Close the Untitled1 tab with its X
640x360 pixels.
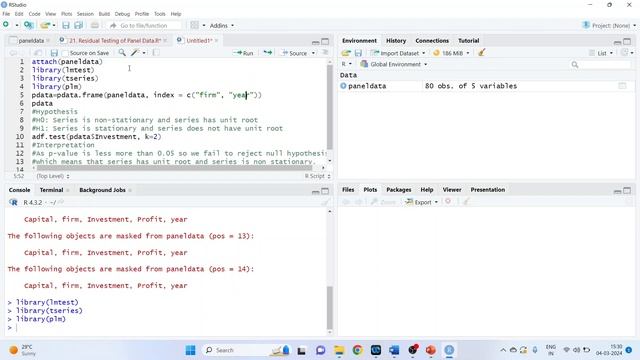click(x=216, y=40)
